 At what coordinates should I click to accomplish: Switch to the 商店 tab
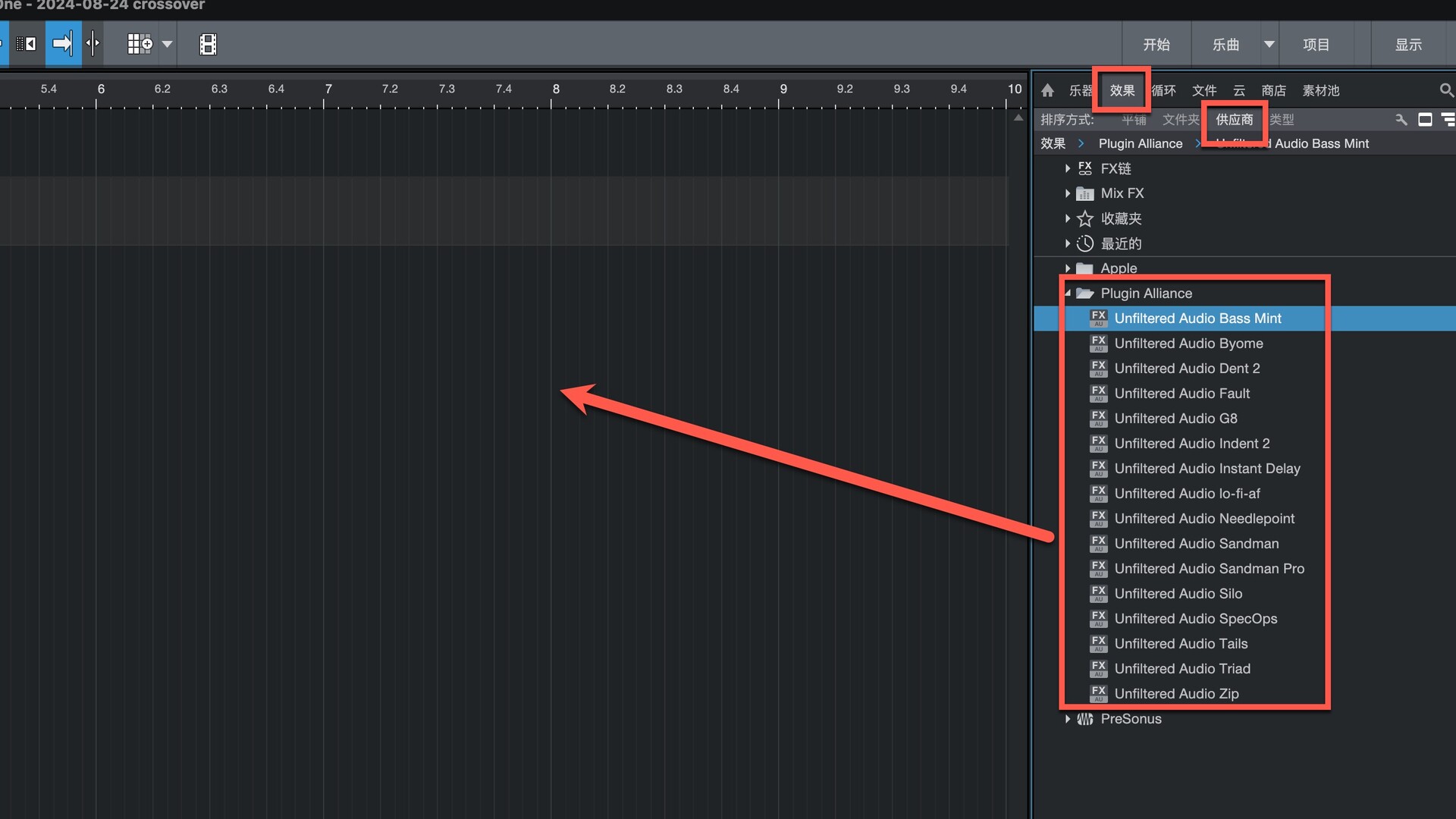1274,90
